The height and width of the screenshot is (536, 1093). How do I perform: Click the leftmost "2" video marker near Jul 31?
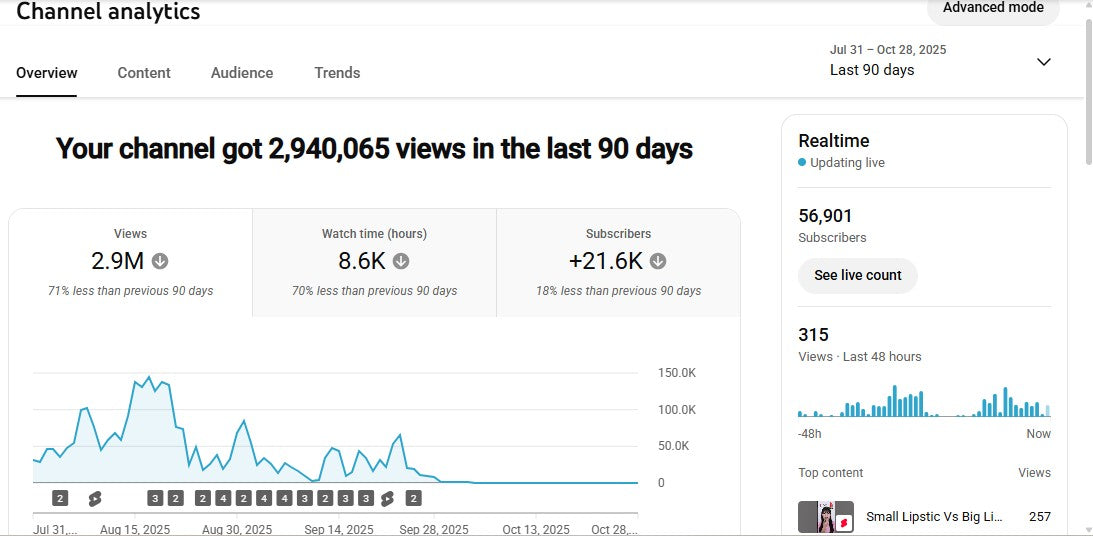[60, 498]
